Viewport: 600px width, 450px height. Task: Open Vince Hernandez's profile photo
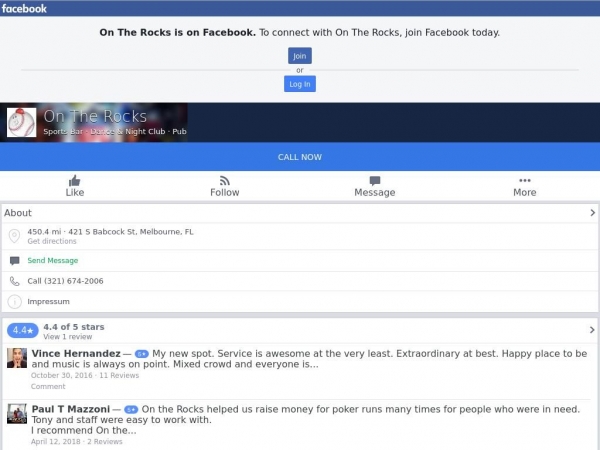(17, 358)
